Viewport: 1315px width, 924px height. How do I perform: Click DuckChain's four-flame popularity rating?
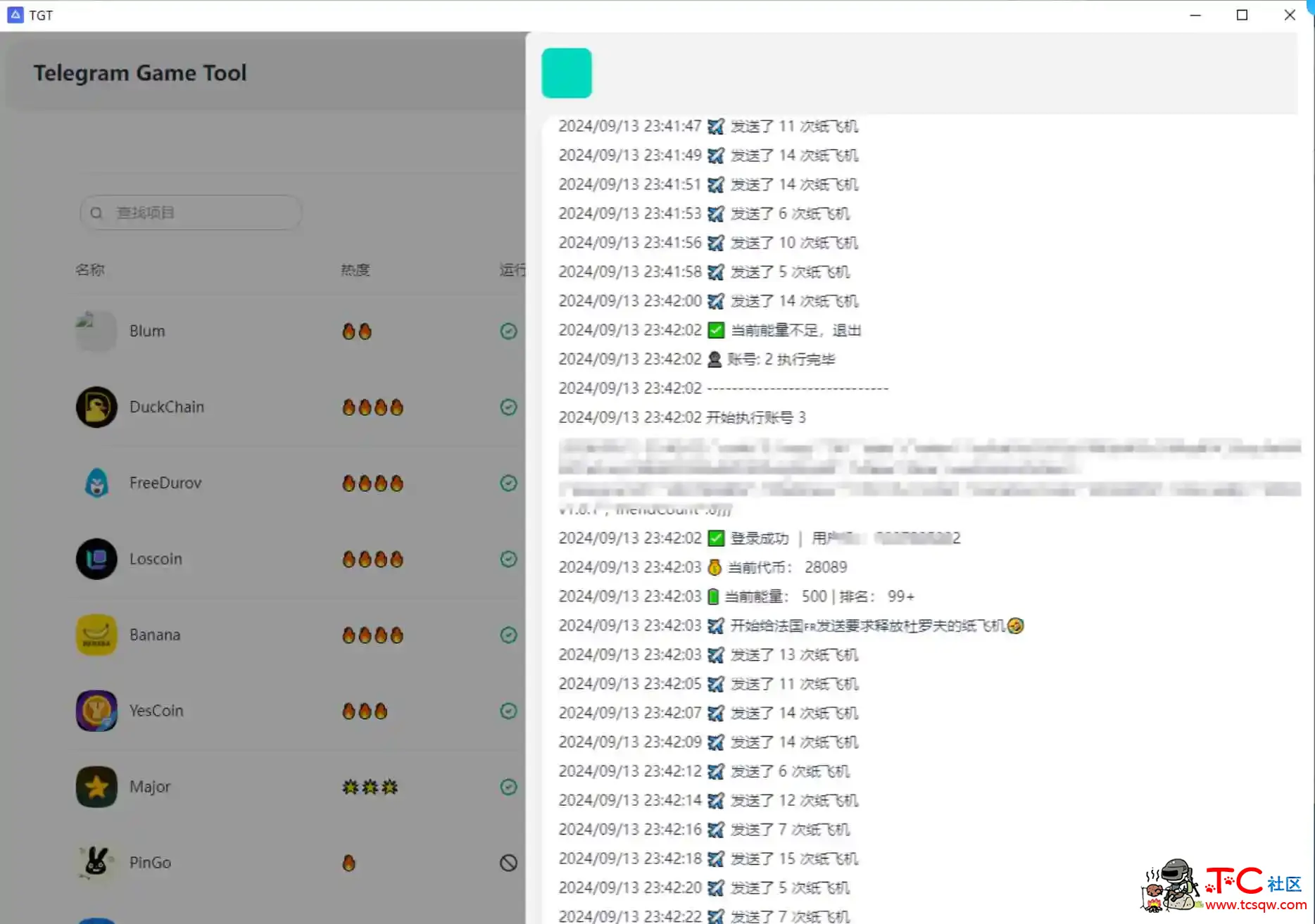click(372, 407)
